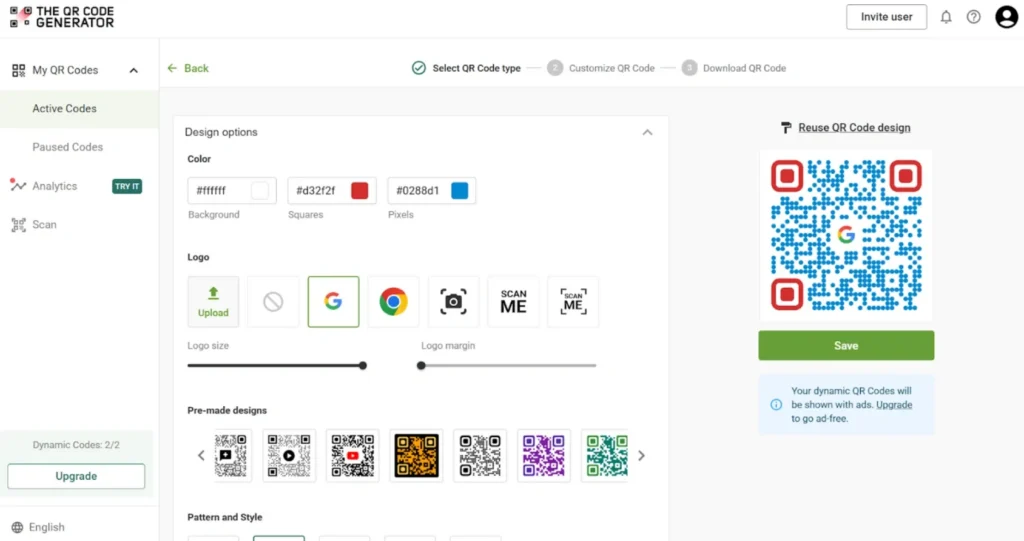Click the Select QR Code type checkmark
The image size is (1024, 541).
419,68
